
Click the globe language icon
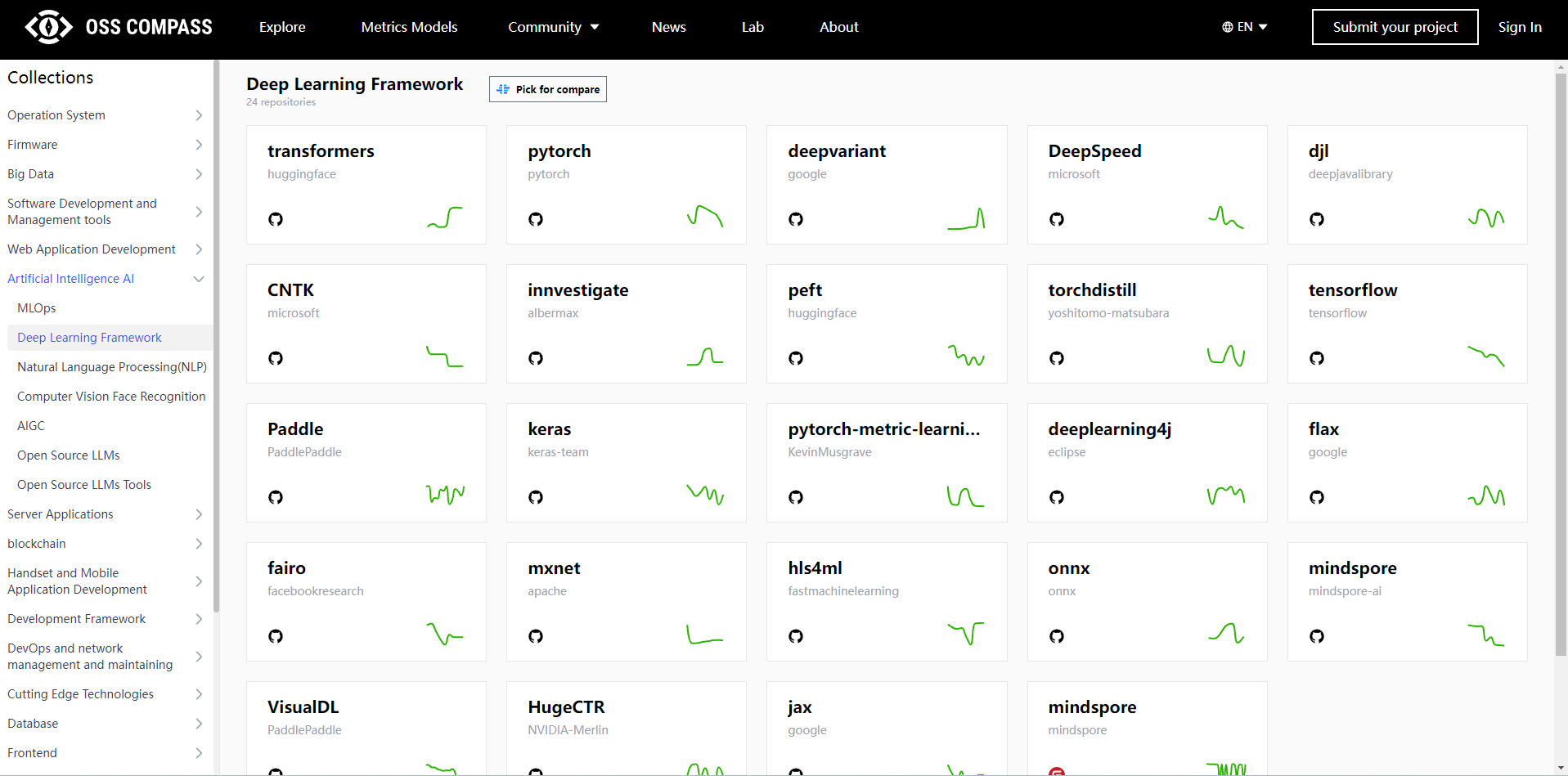click(x=1228, y=27)
